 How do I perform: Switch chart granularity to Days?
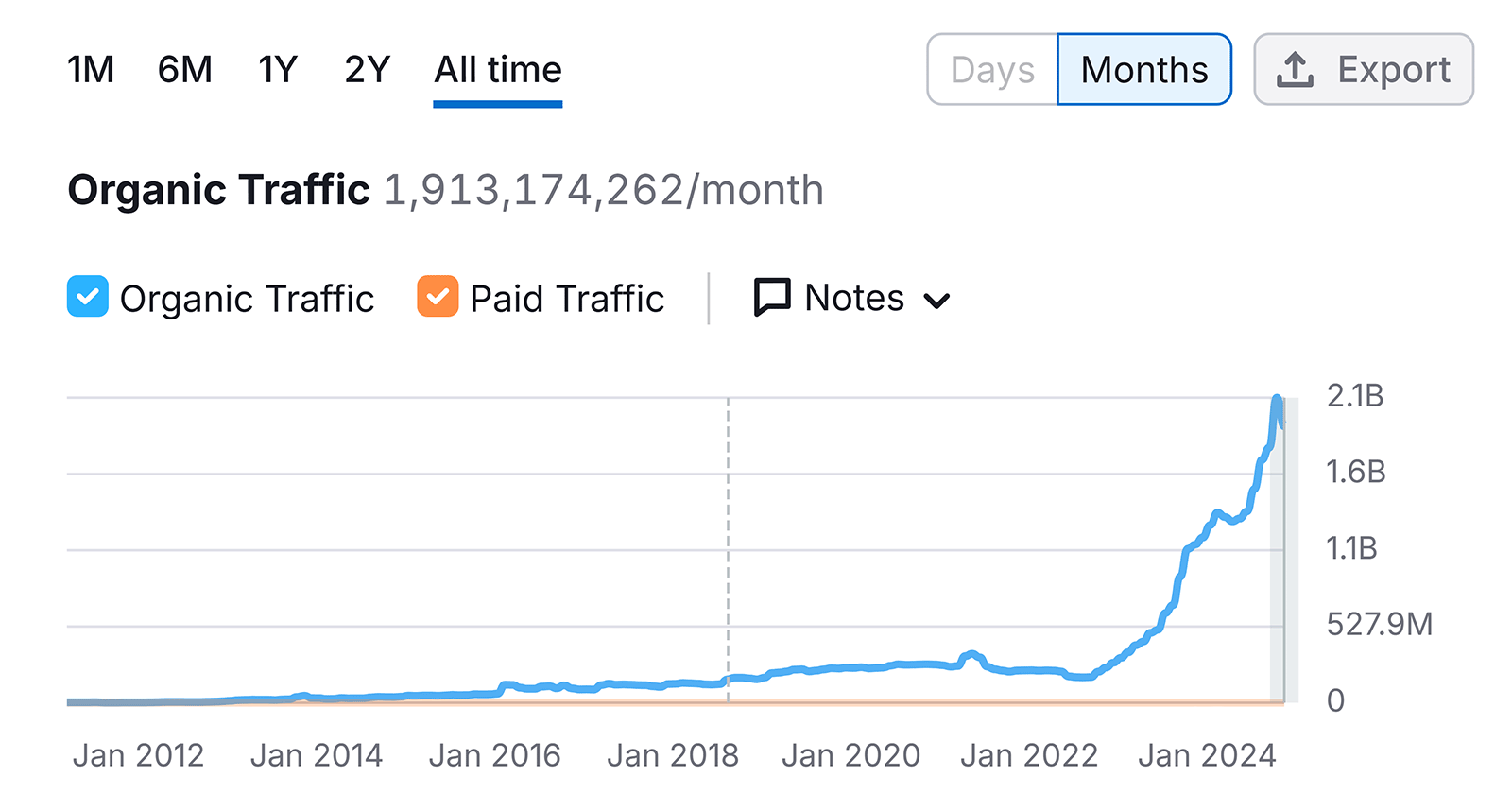point(992,70)
